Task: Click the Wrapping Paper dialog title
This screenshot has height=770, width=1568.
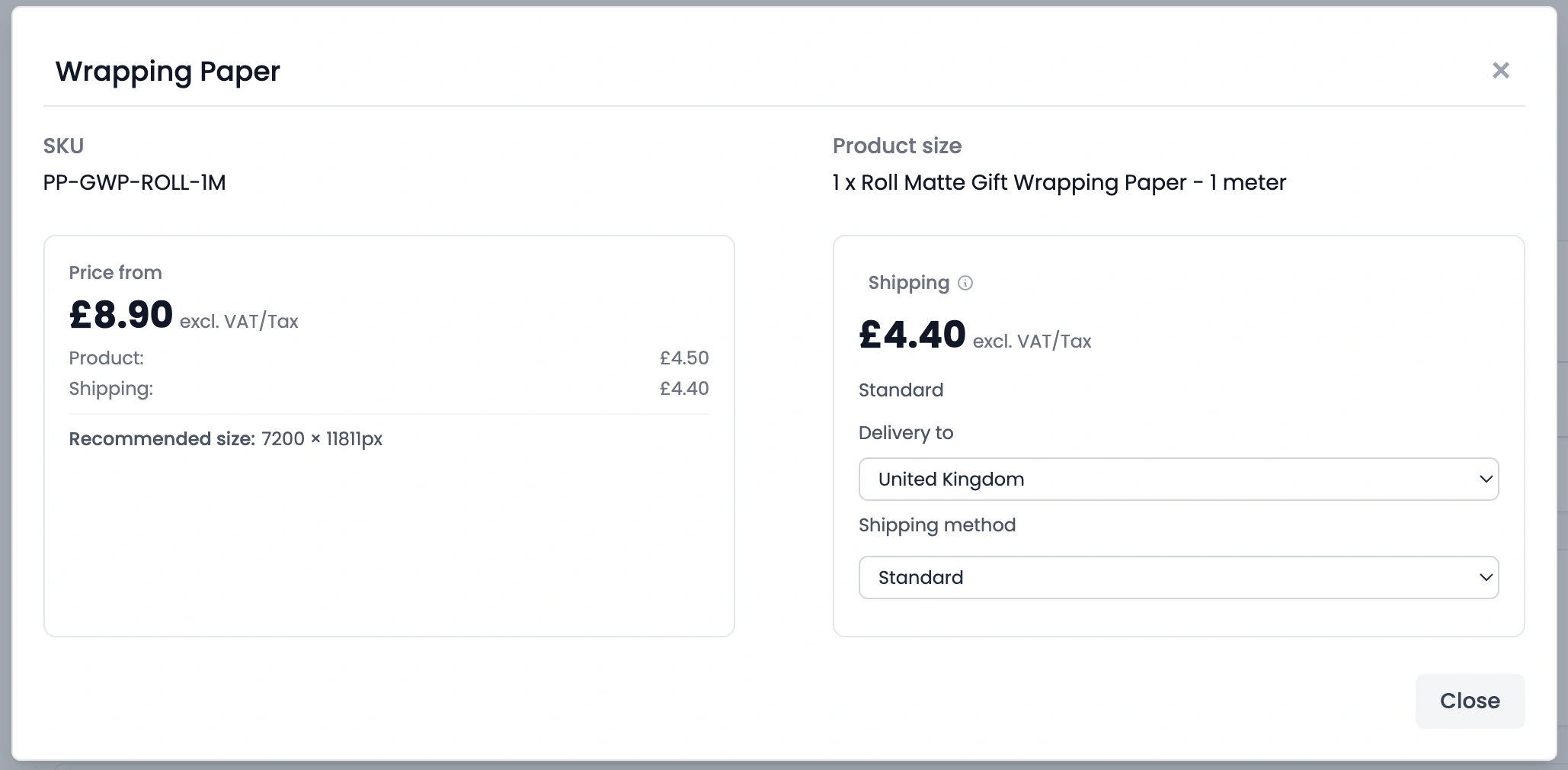Action: coord(167,71)
